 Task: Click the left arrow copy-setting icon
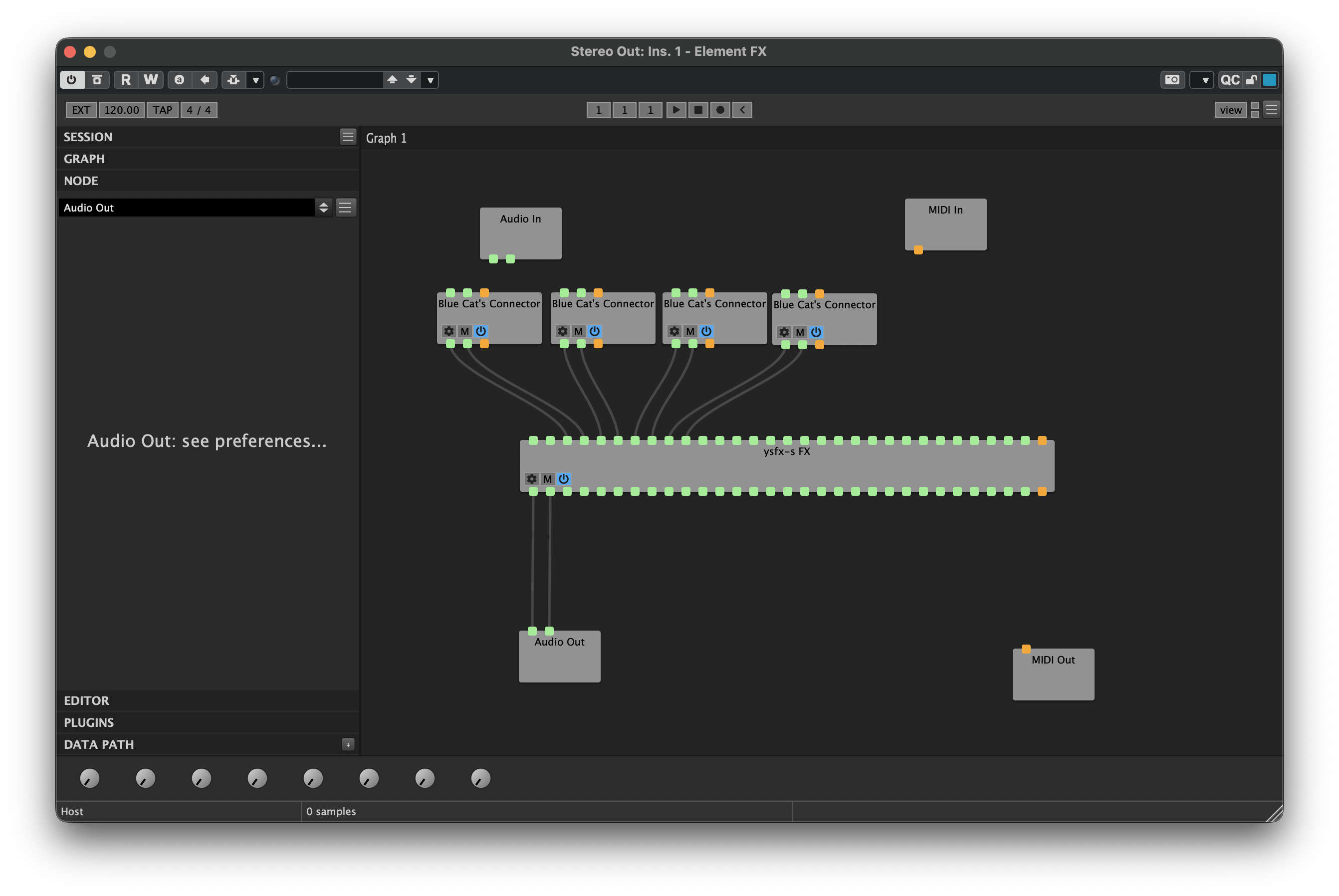click(205, 79)
